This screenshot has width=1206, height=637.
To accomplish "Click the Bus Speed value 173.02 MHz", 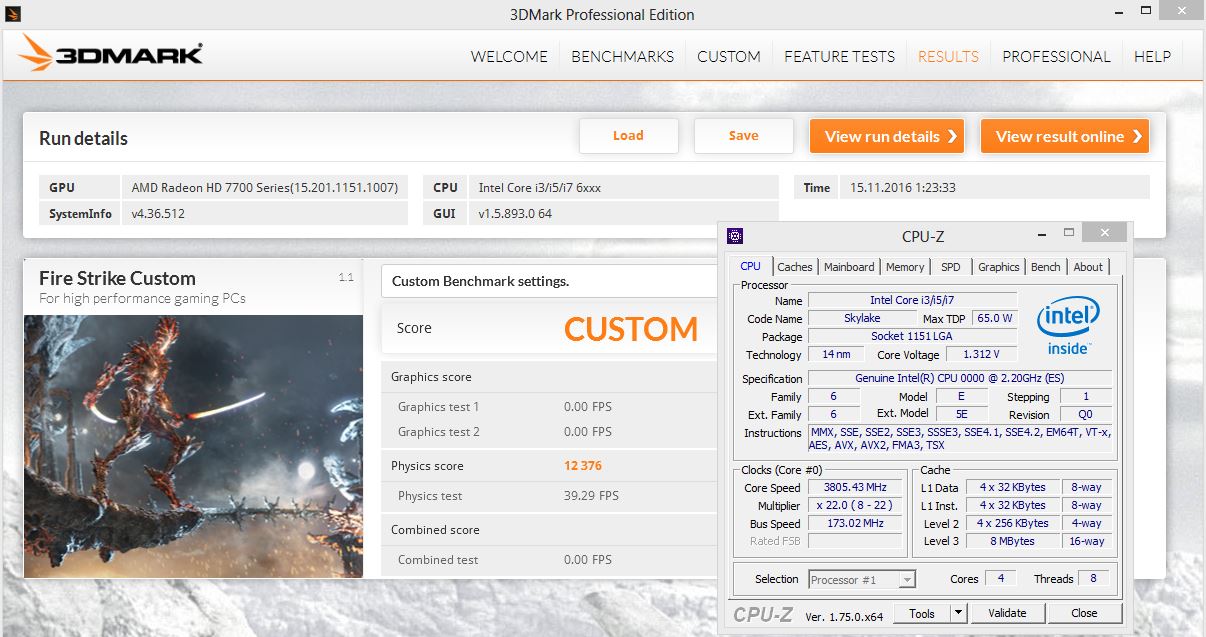I will 853,523.
